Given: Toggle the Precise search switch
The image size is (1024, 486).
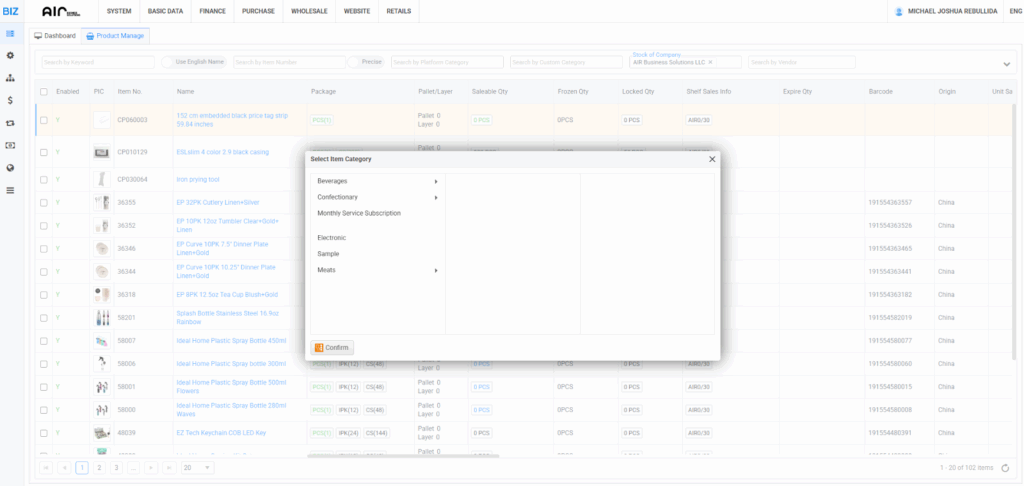Looking at the screenshot, I should pos(354,62).
